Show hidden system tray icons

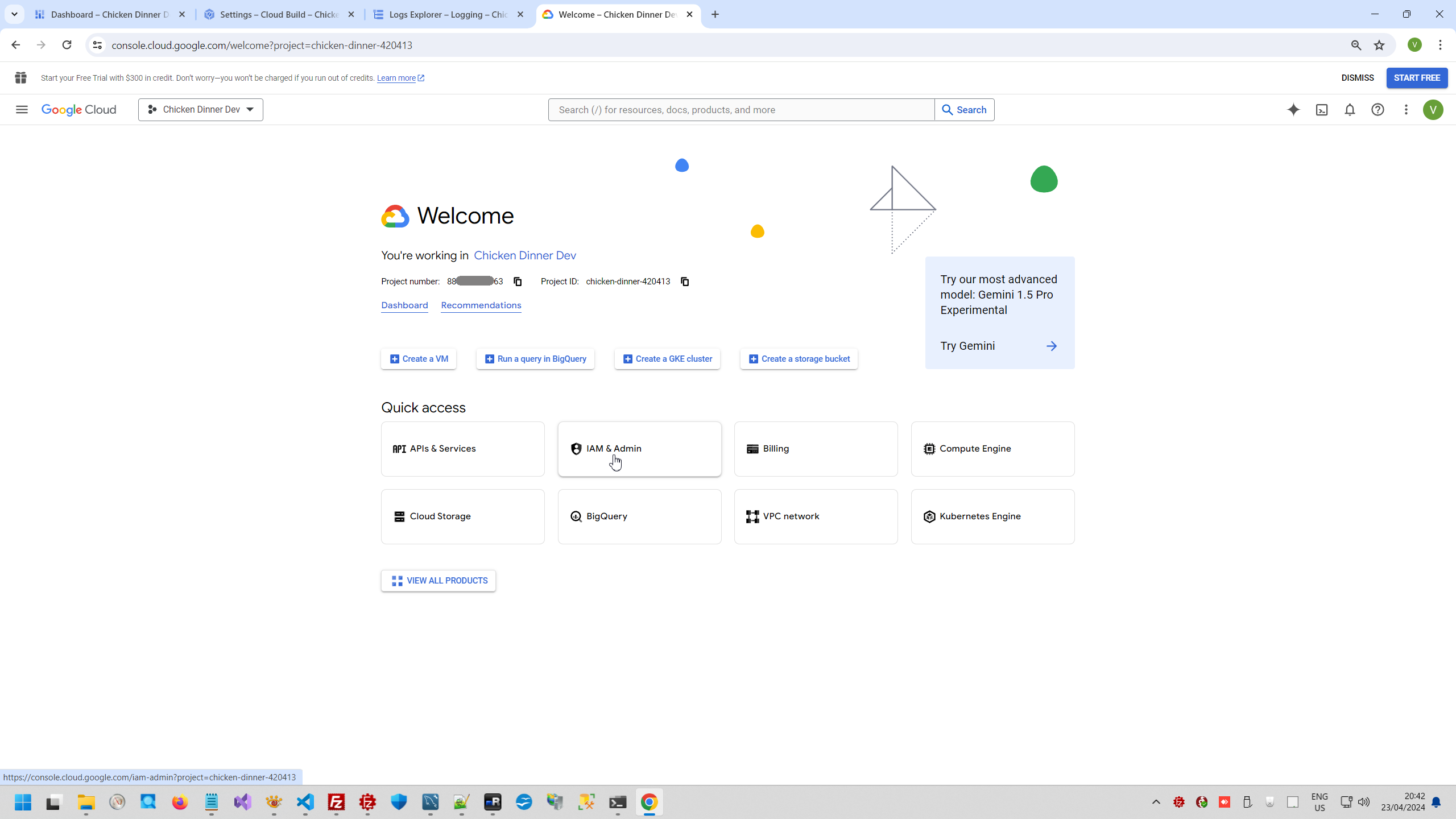[x=1156, y=802]
